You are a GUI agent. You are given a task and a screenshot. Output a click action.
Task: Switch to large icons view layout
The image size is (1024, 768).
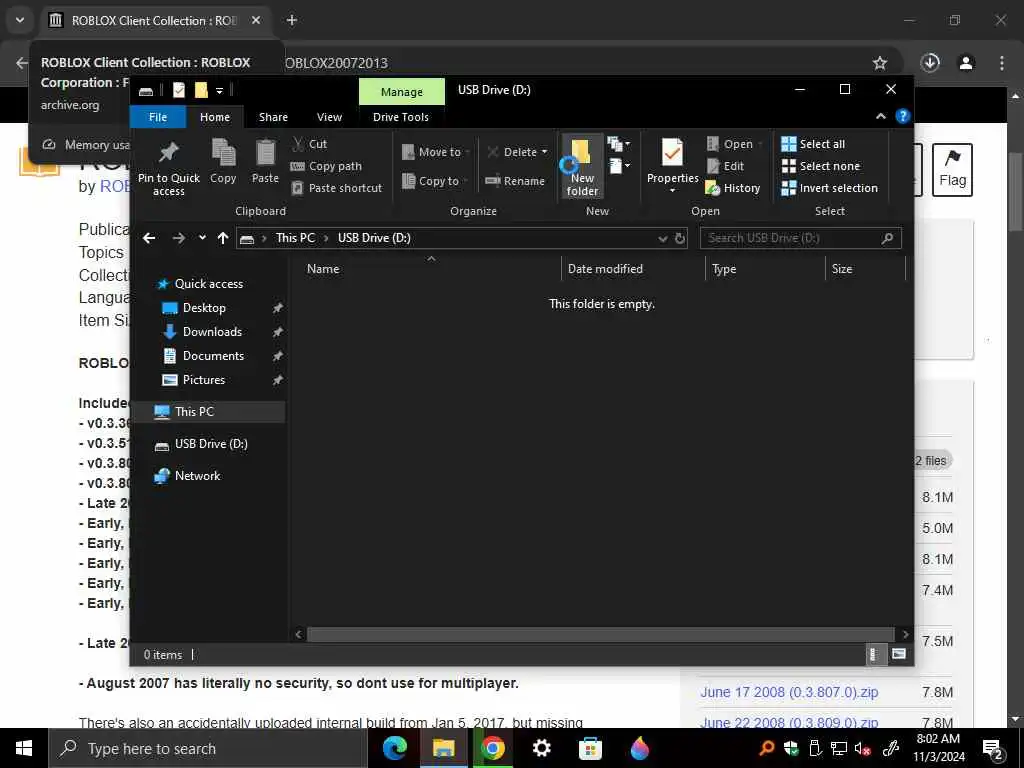click(899, 654)
